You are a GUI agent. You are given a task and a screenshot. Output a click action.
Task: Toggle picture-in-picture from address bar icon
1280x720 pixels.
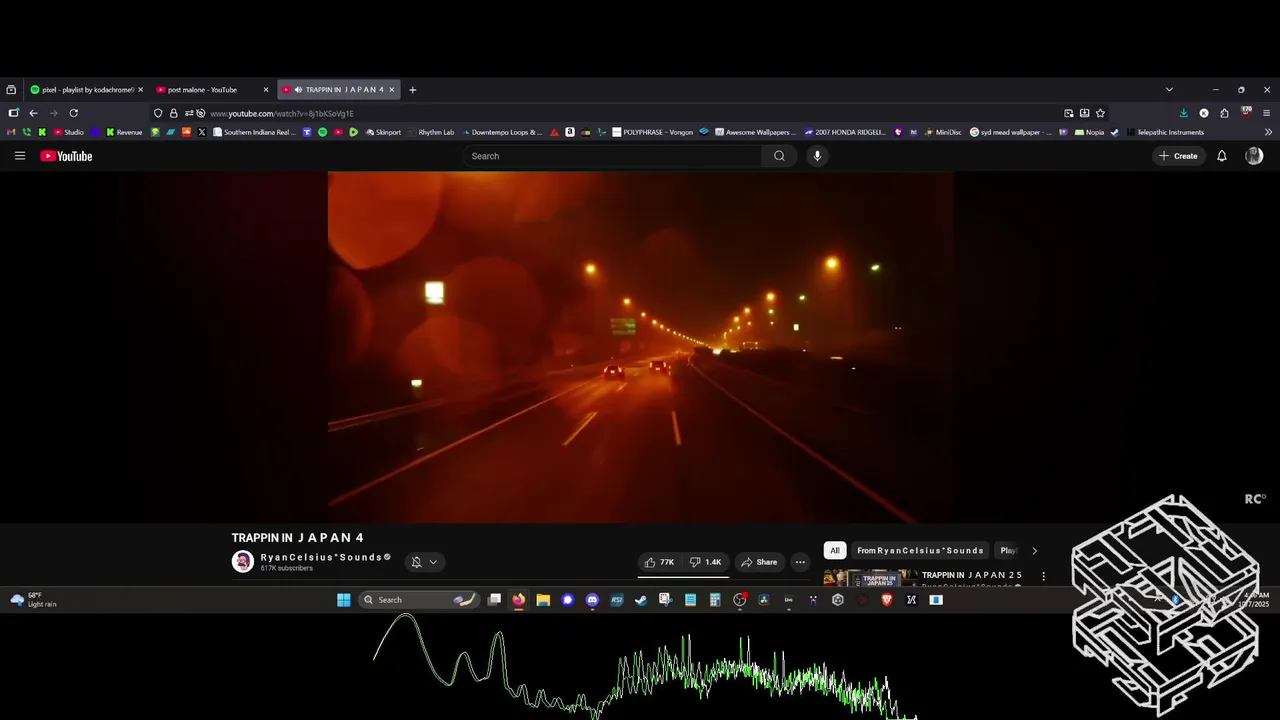[x=1068, y=113]
